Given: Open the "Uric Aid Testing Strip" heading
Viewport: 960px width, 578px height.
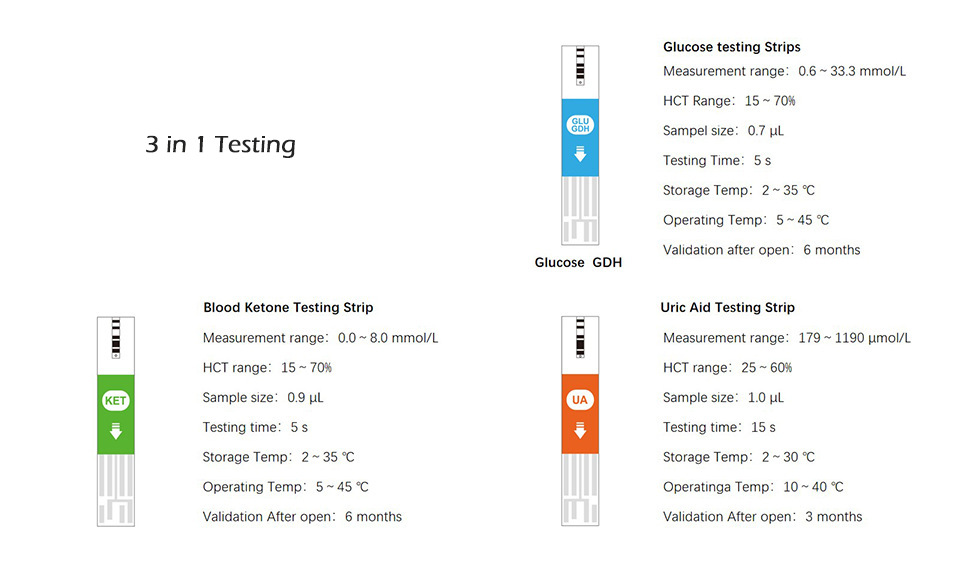Looking at the screenshot, I should point(727,308).
